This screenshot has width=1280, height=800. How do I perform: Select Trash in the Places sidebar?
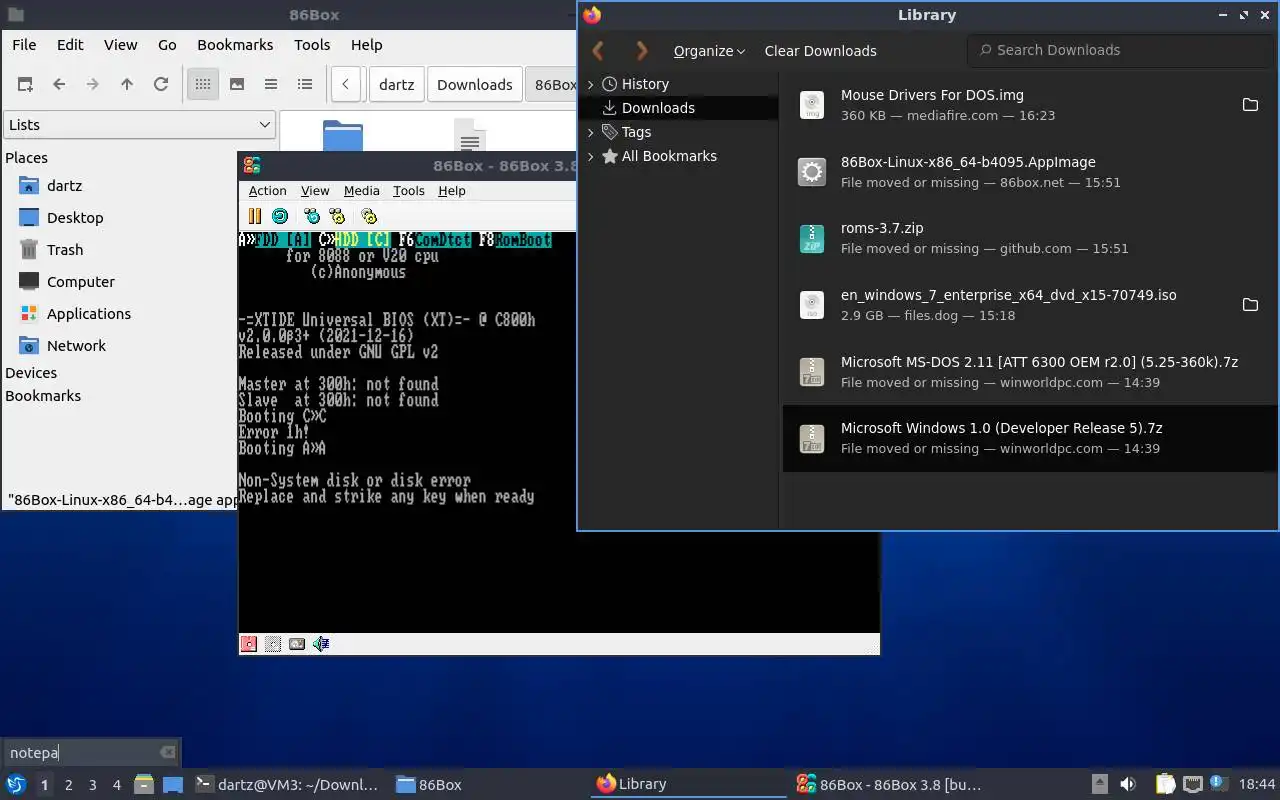pyautogui.click(x=64, y=250)
